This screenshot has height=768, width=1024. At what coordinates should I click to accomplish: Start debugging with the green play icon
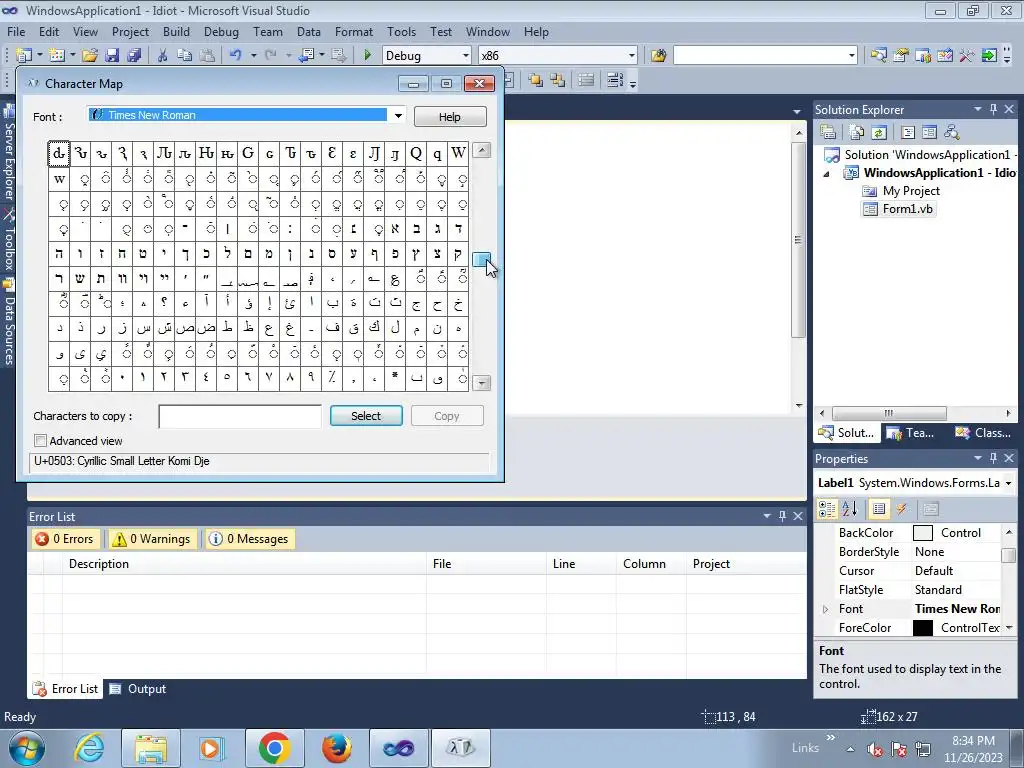point(367,56)
